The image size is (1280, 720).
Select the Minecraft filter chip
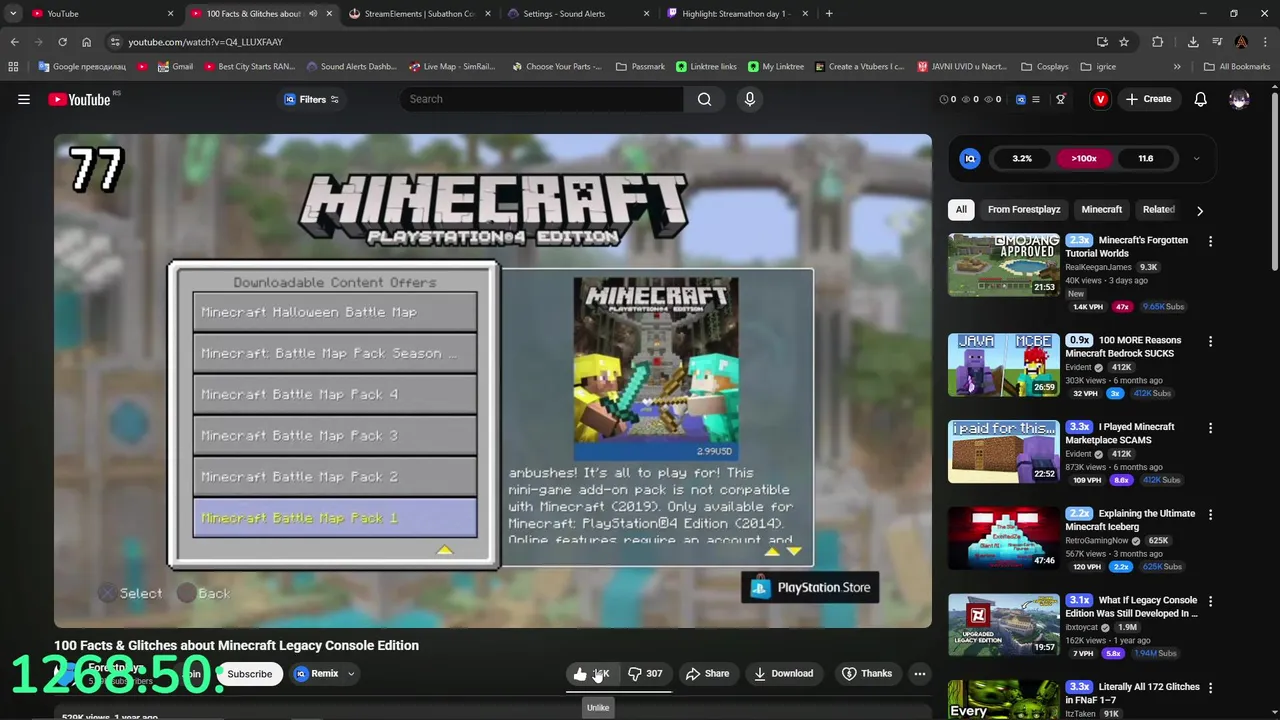click(1102, 209)
